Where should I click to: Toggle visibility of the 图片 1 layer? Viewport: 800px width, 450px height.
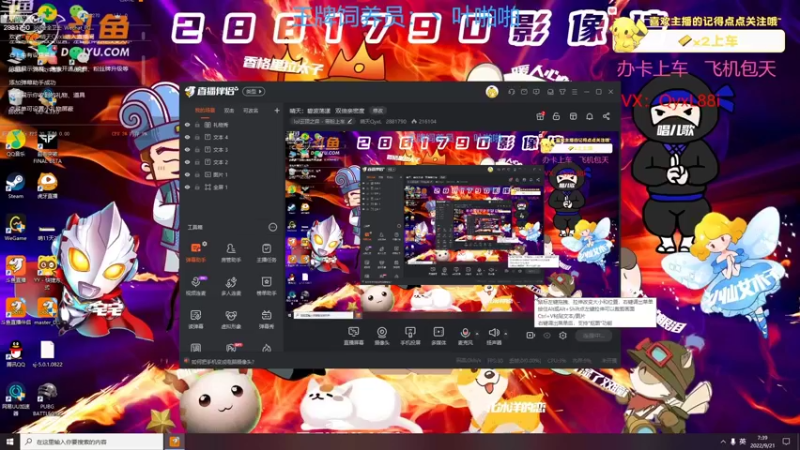click(x=187, y=174)
